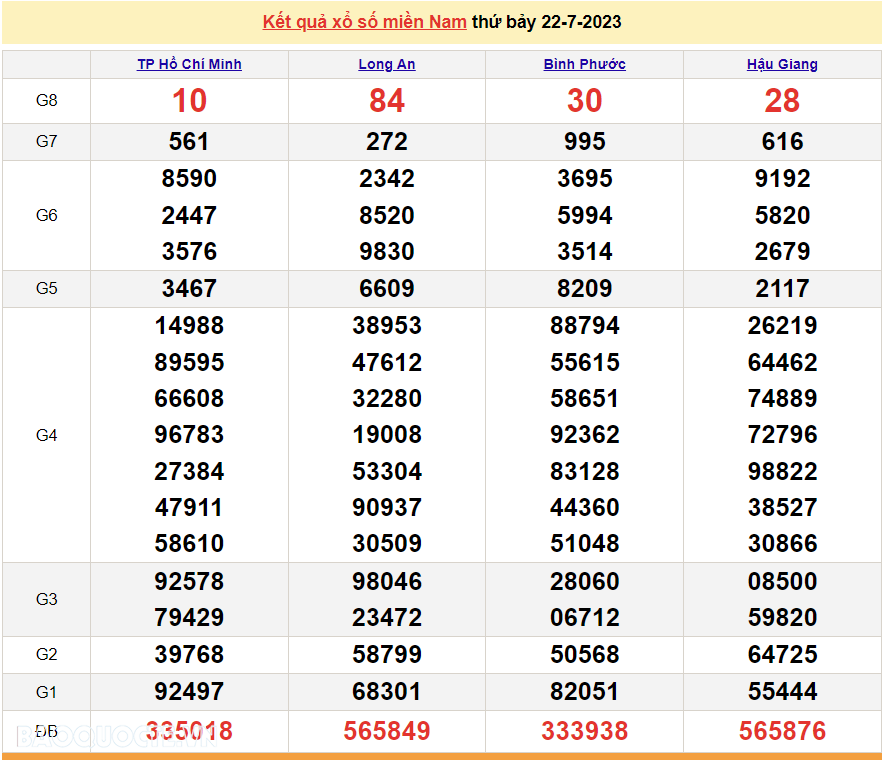Image resolution: width=883 pixels, height=760 pixels.
Task: Click the red G8 number 28
Action: point(782,101)
